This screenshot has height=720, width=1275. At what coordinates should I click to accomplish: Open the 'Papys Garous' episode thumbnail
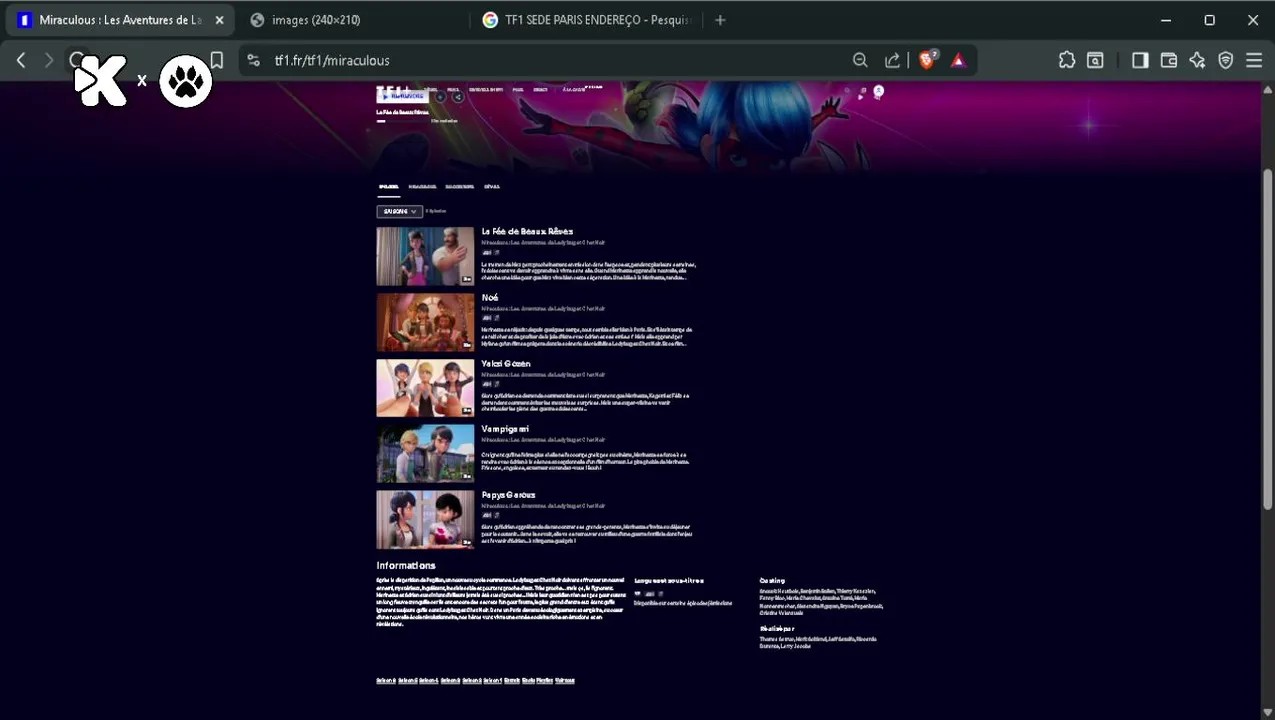[425, 519]
